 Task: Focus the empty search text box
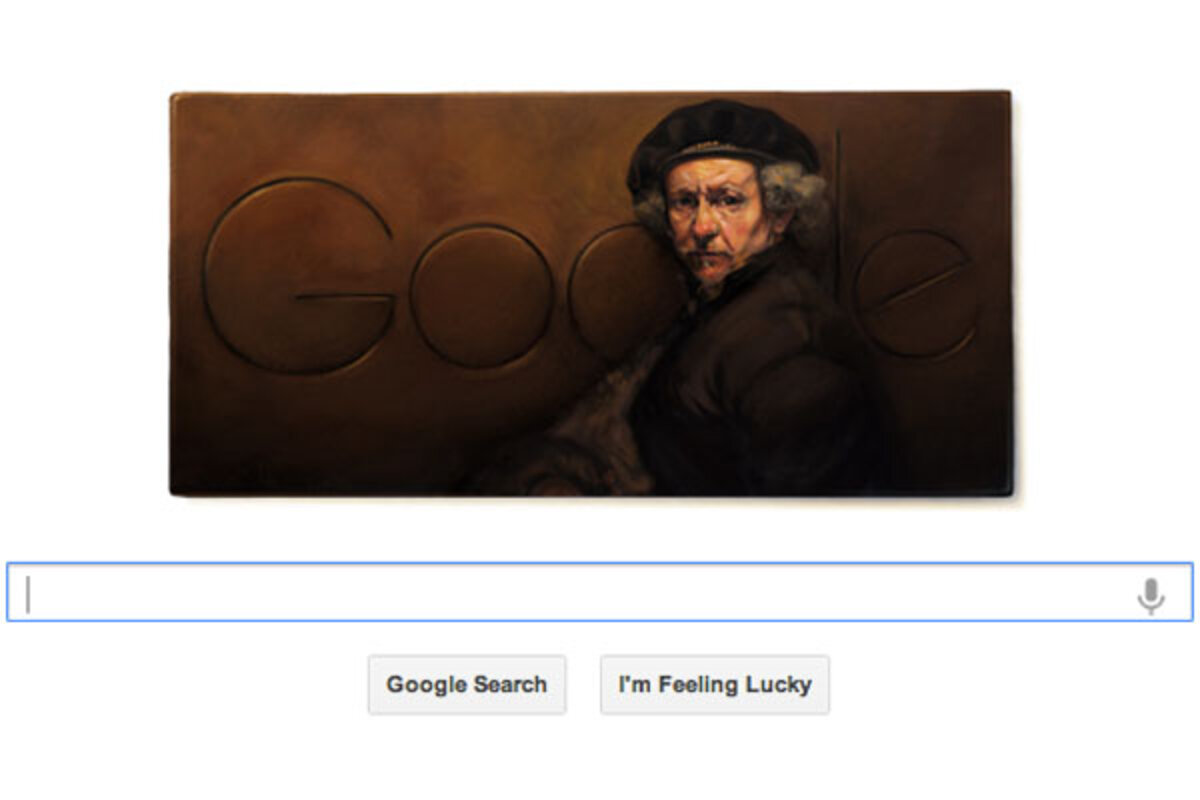click(600, 592)
